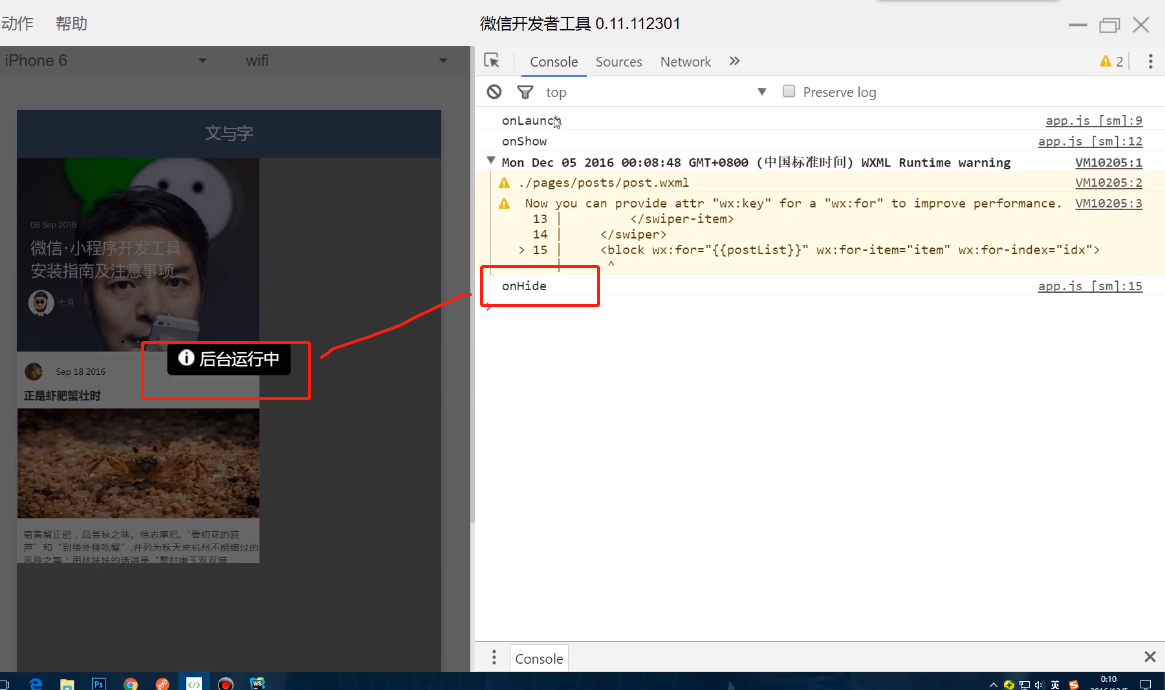Click the WeChat devtools code icon in taskbar

click(194, 683)
